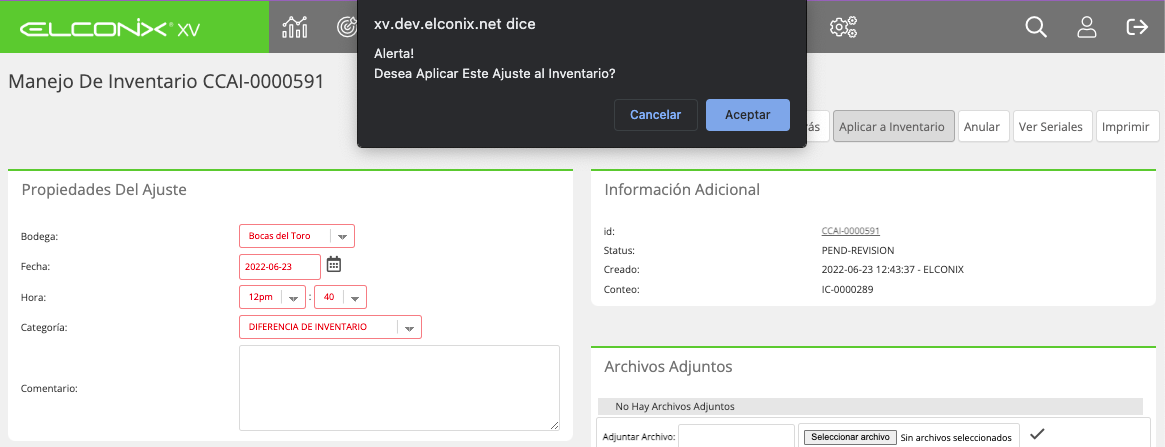Click Cancelar in the alert dialog
Viewport: 1165px width, 447px height.
click(x=655, y=115)
